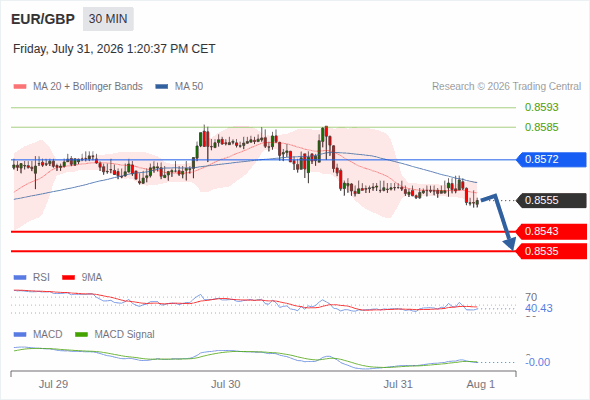Click the MACD Signal legend label

(125, 335)
